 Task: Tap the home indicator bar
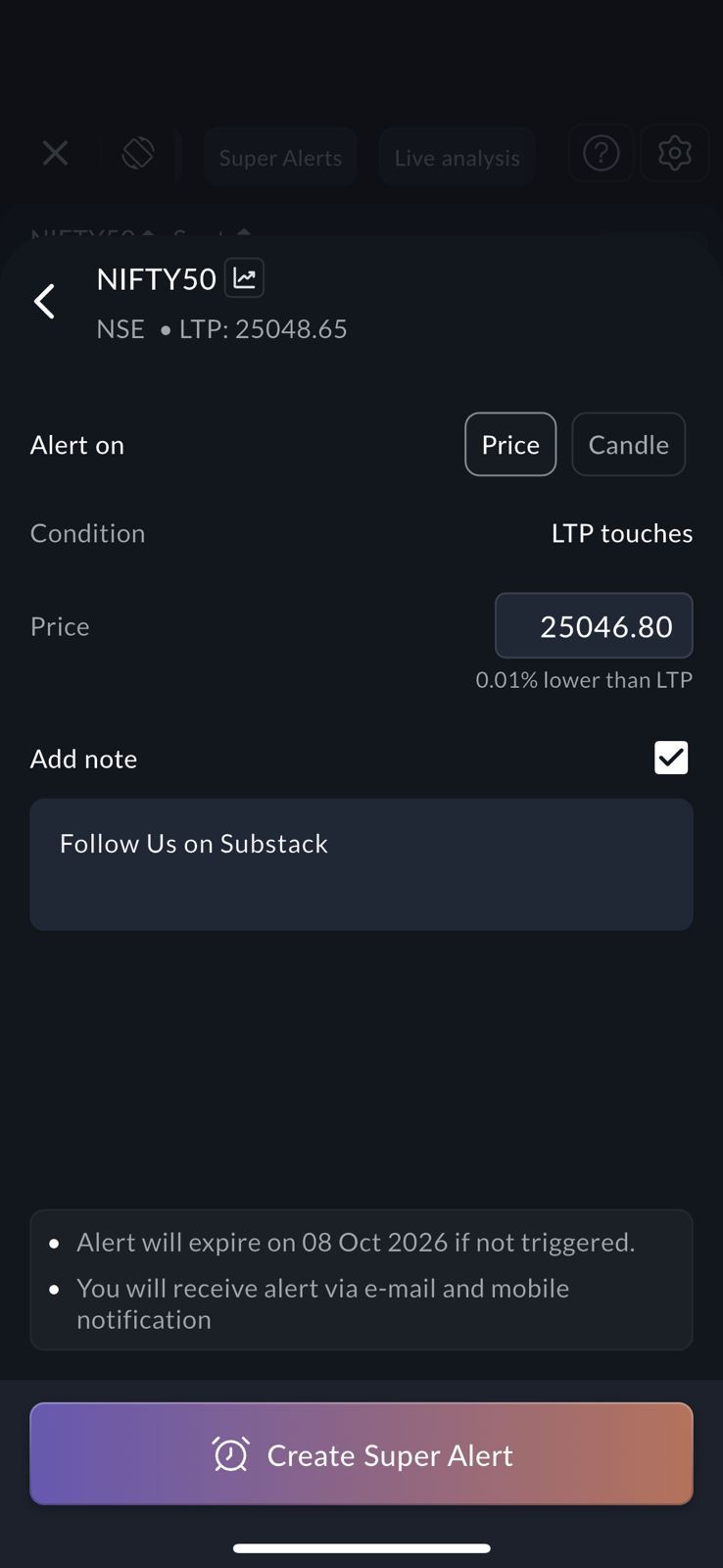[x=361, y=1548]
